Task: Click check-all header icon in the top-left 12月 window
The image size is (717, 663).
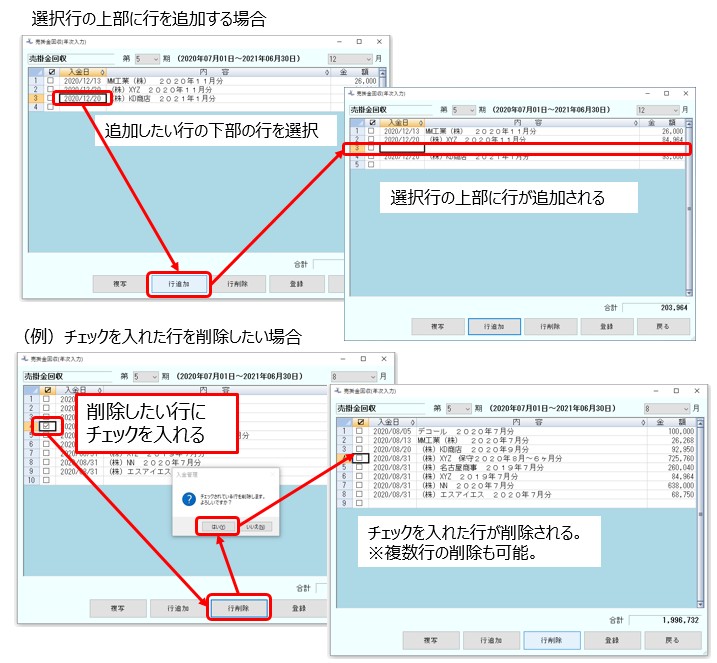Action: click(x=51, y=72)
